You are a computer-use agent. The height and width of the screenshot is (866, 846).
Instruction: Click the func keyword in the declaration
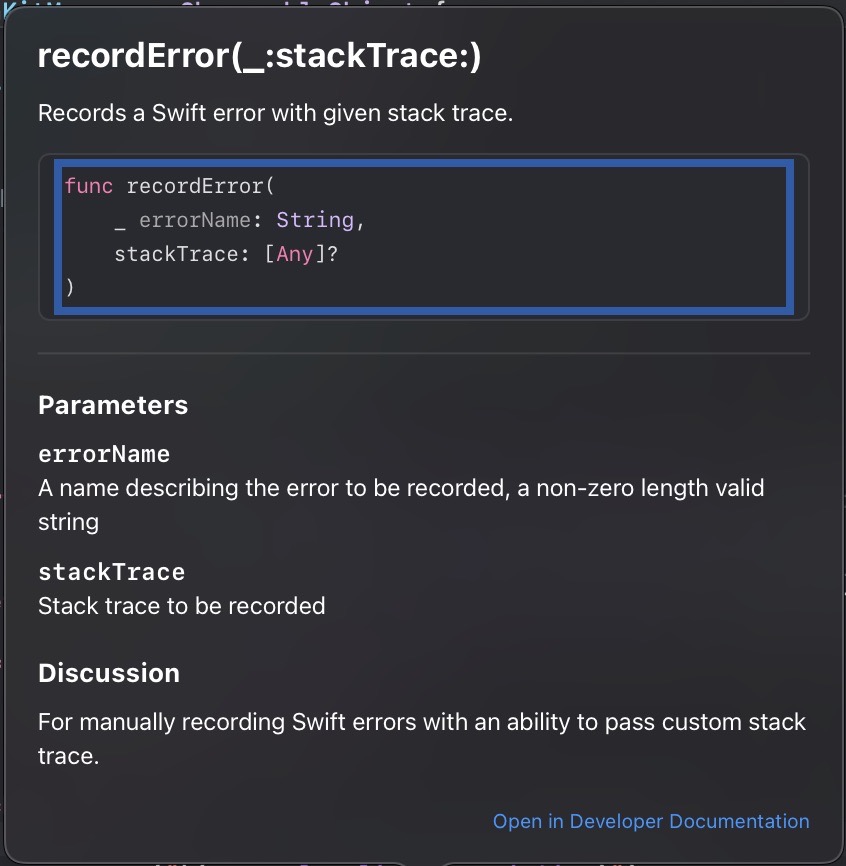[x=88, y=186]
